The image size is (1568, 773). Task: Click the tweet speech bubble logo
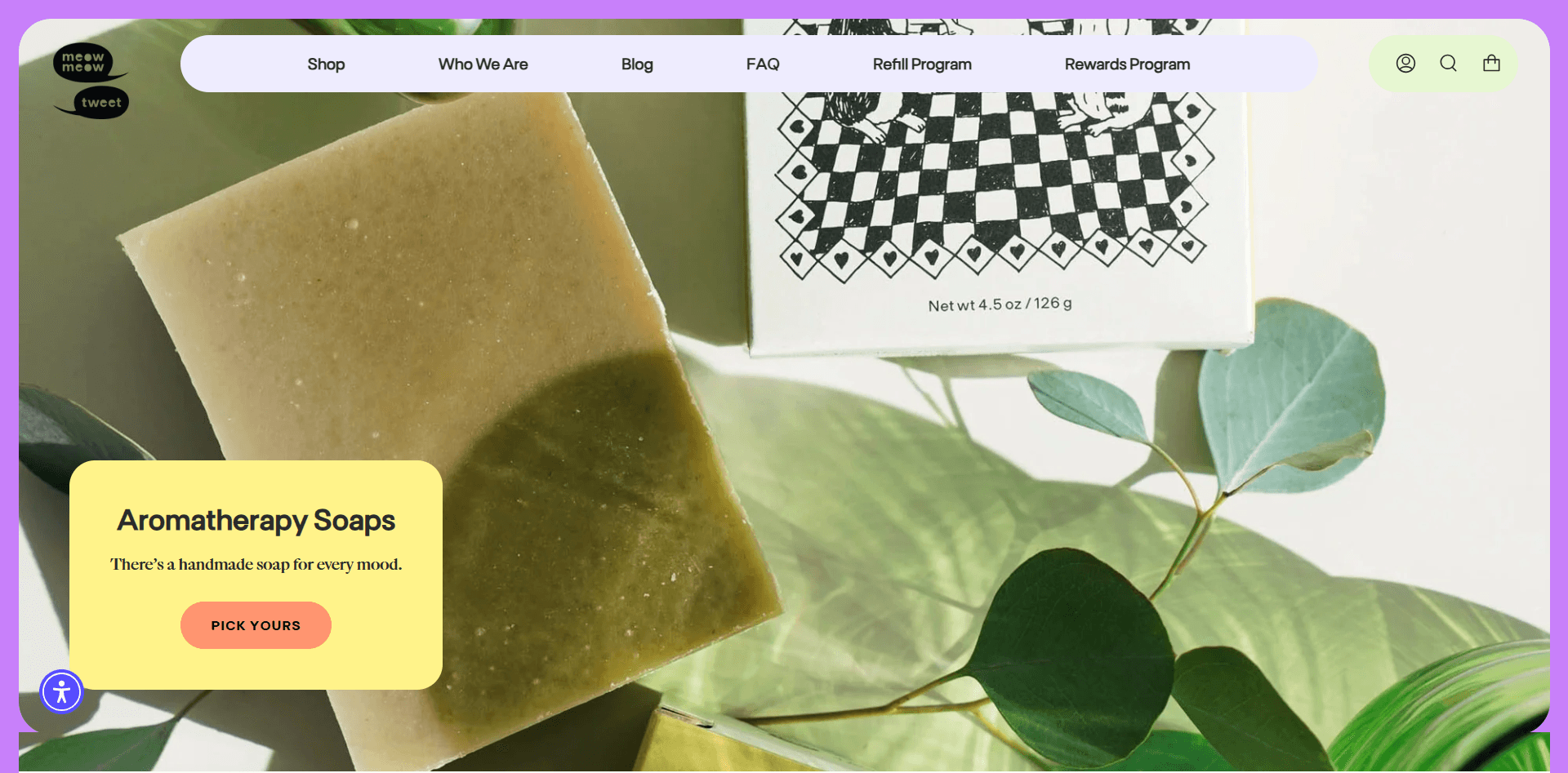[100, 103]
